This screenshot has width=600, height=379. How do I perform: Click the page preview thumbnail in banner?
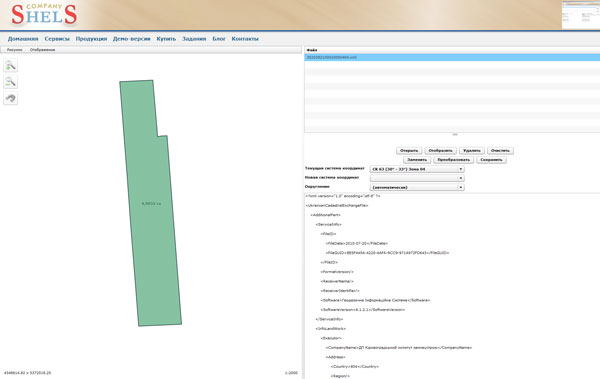point(580,15)
